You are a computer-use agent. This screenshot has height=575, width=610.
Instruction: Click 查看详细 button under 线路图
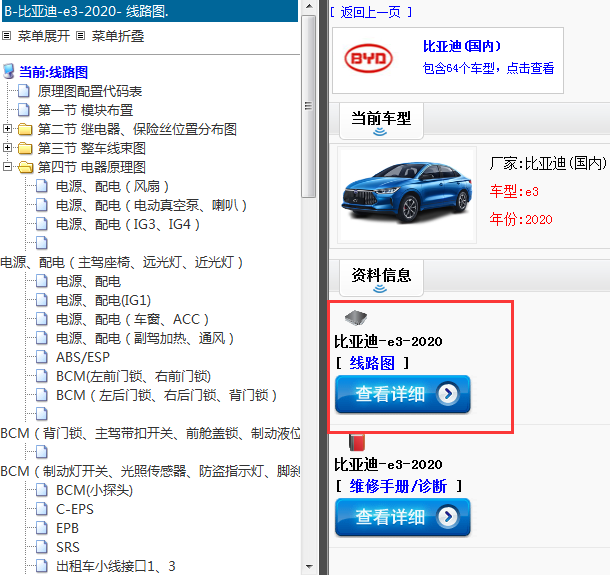(x=403, y=394)
